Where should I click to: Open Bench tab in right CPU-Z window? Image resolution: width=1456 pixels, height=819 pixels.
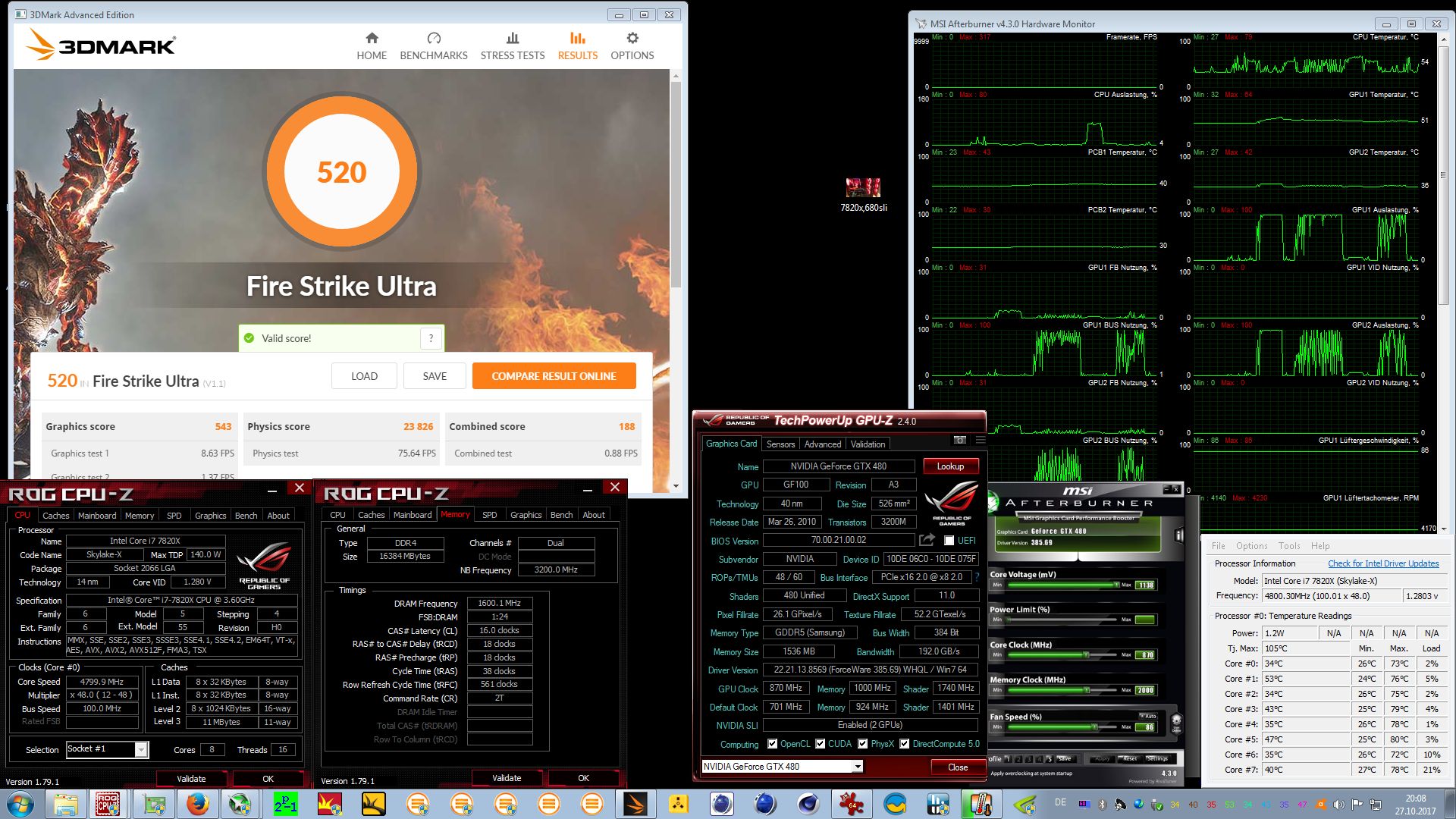click(561, 515)
